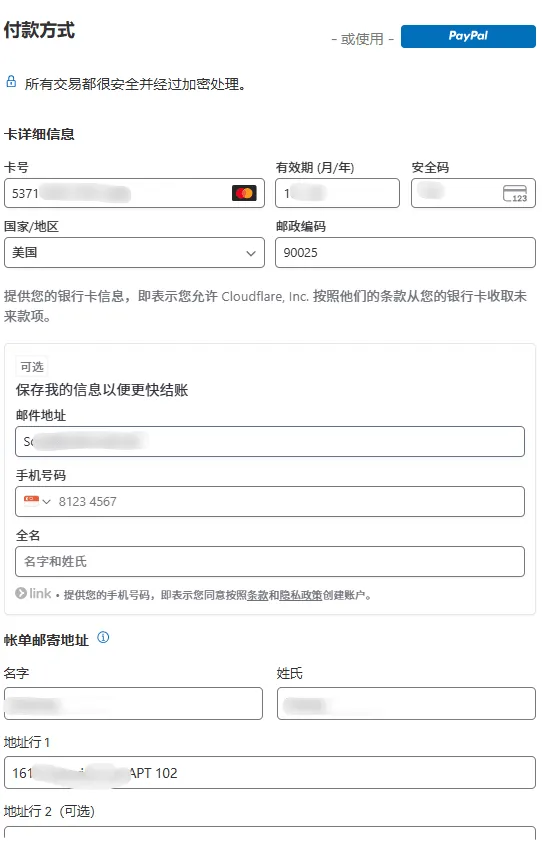This screenshot has width=542, height=845.
Task: Focus the 卡号 card number field
Action: coord(134,193)
